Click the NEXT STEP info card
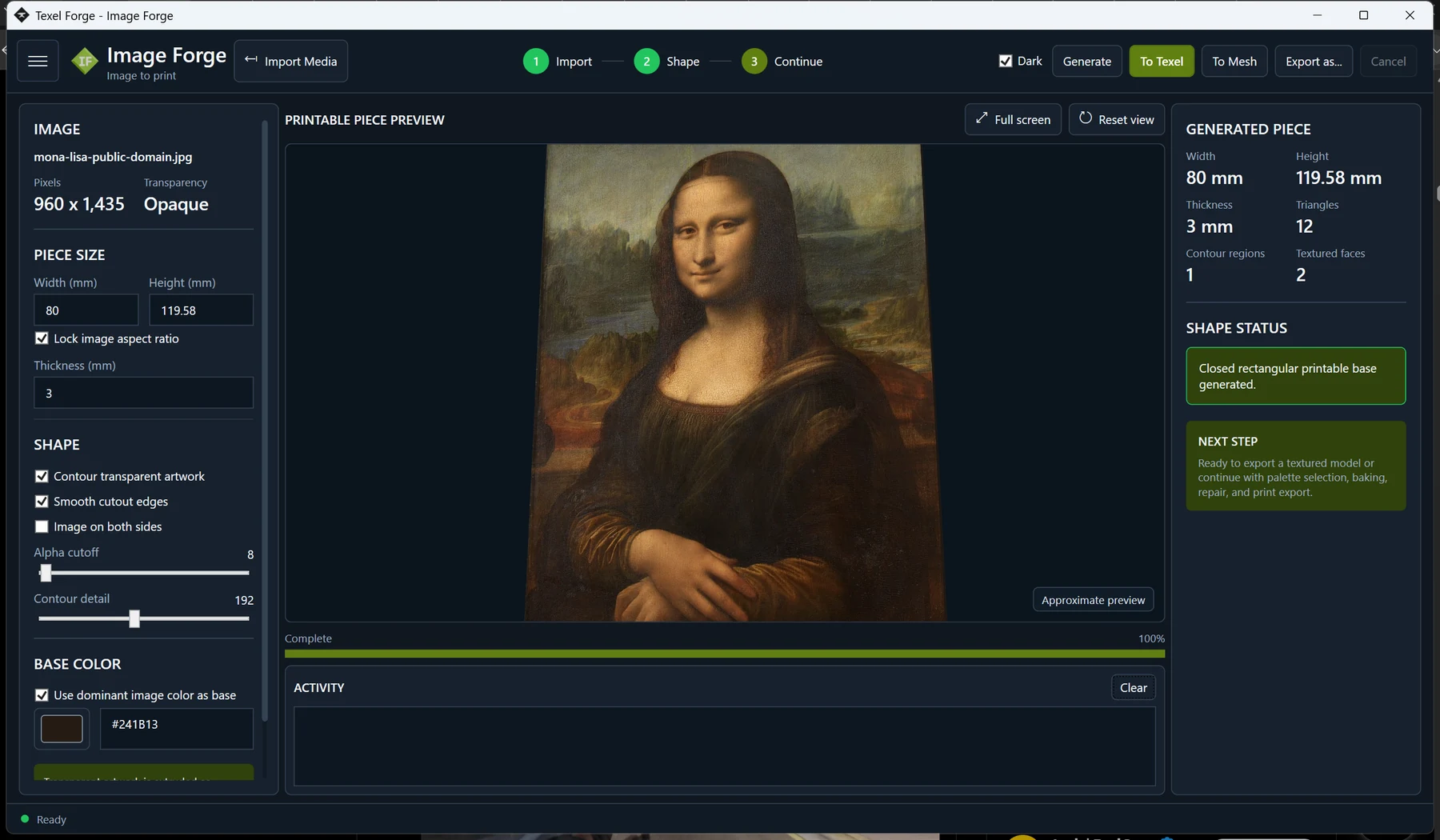1440x840 pixels. [x=1295, y=466]
